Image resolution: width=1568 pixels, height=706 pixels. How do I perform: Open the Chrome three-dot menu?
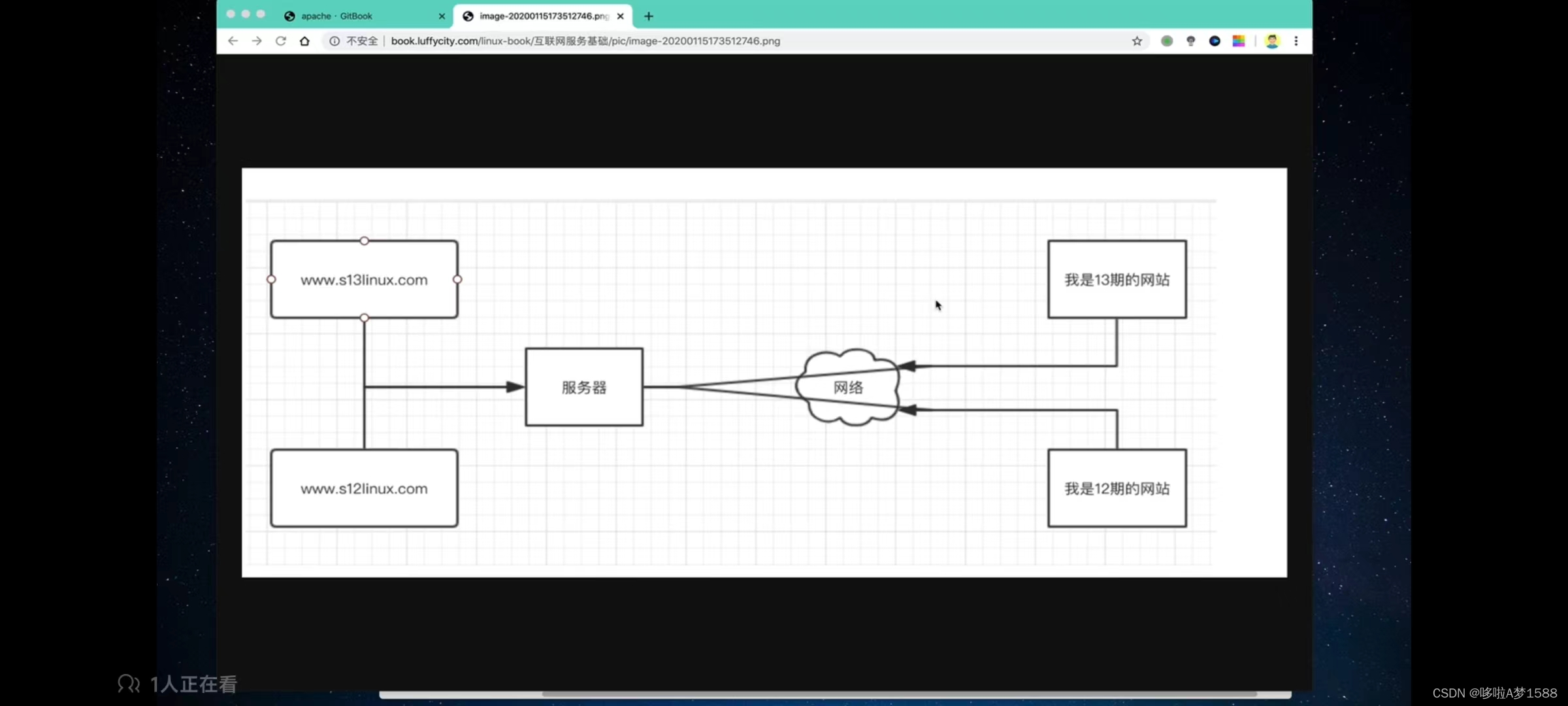click(1296, 41)
